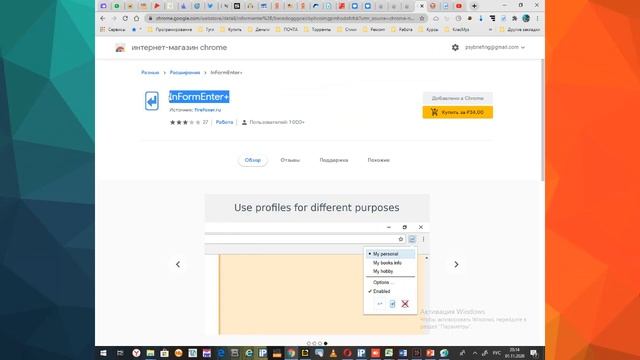Open the Chrome profile avatar

(526, 18)
